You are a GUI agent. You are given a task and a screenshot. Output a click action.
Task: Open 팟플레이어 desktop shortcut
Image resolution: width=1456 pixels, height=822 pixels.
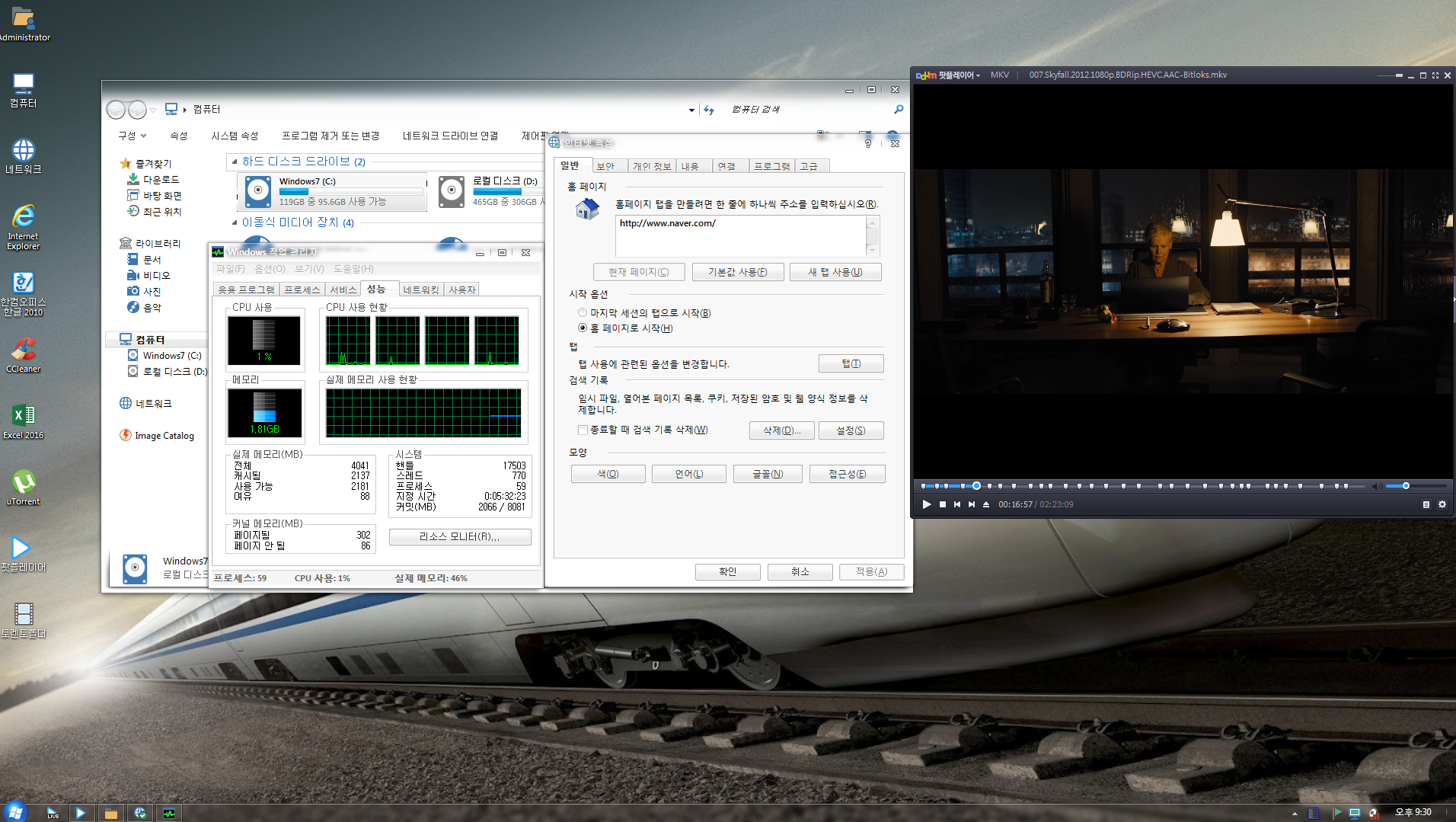(24, 555)
